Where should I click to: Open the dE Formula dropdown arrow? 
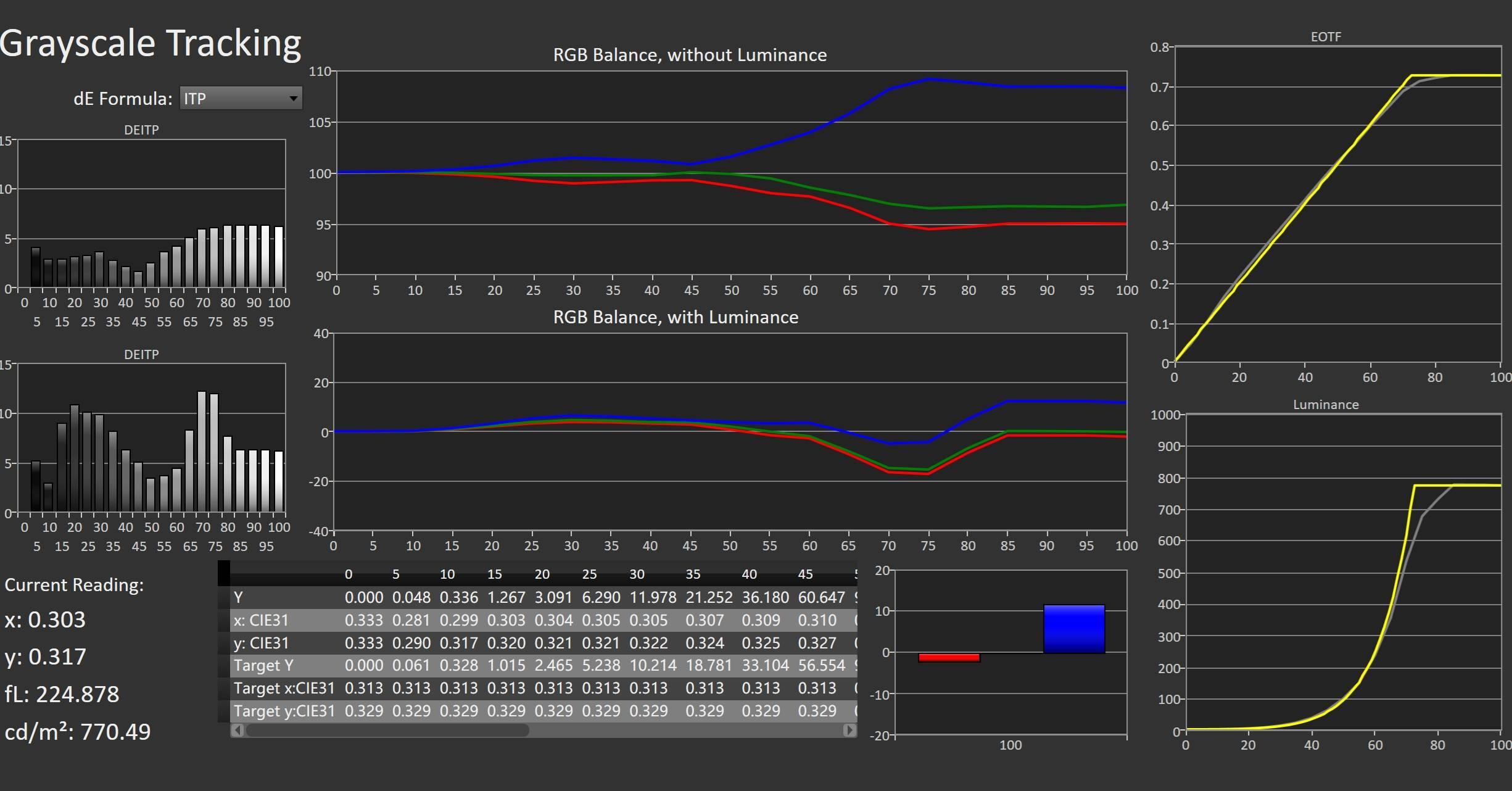click(x=293, y=99)
